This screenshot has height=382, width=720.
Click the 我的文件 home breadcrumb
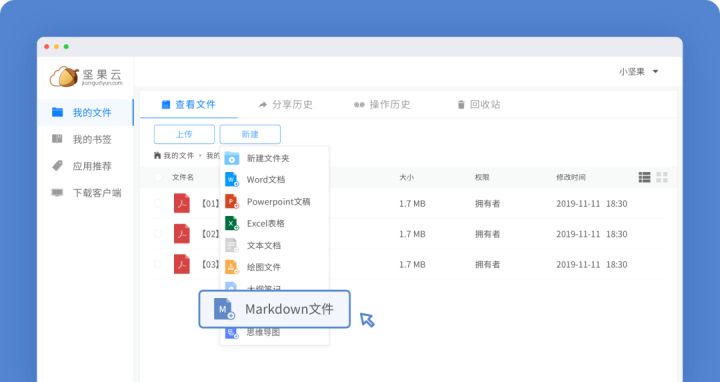point(174,156)
